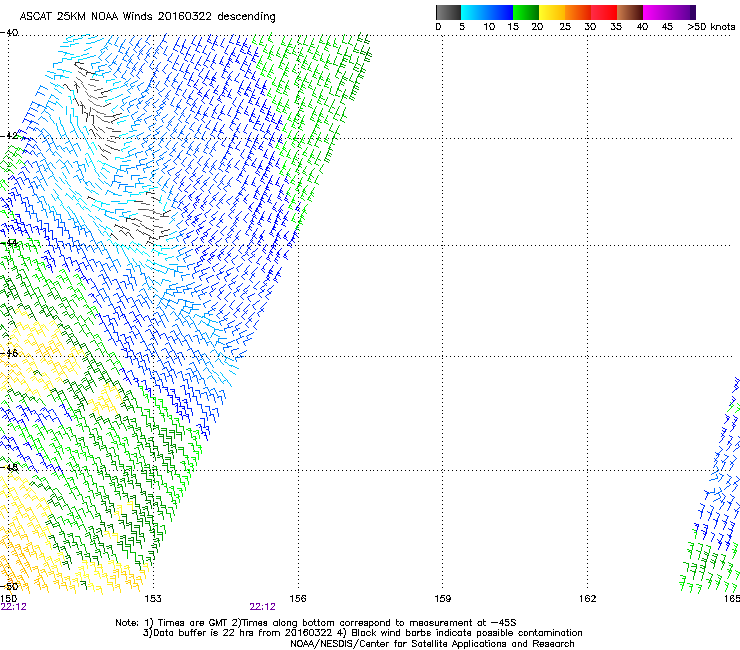The image size is (740, 650).
Task: Click the gray 0-5 knots legend swatch
Action: point(448,12)
